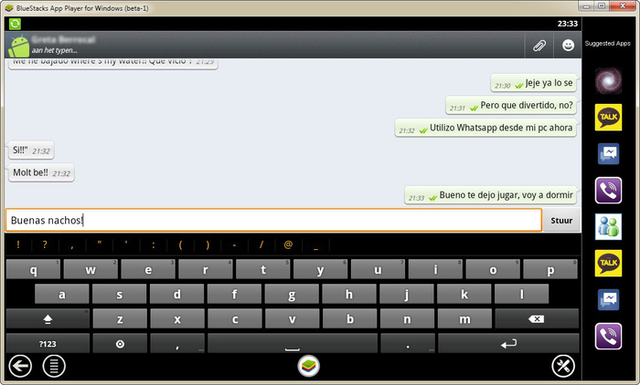Viewport: 640px width, 385px height.
Task: Open the Messenger people app icon
Action: pyautogui.click(x=608, y=227)
